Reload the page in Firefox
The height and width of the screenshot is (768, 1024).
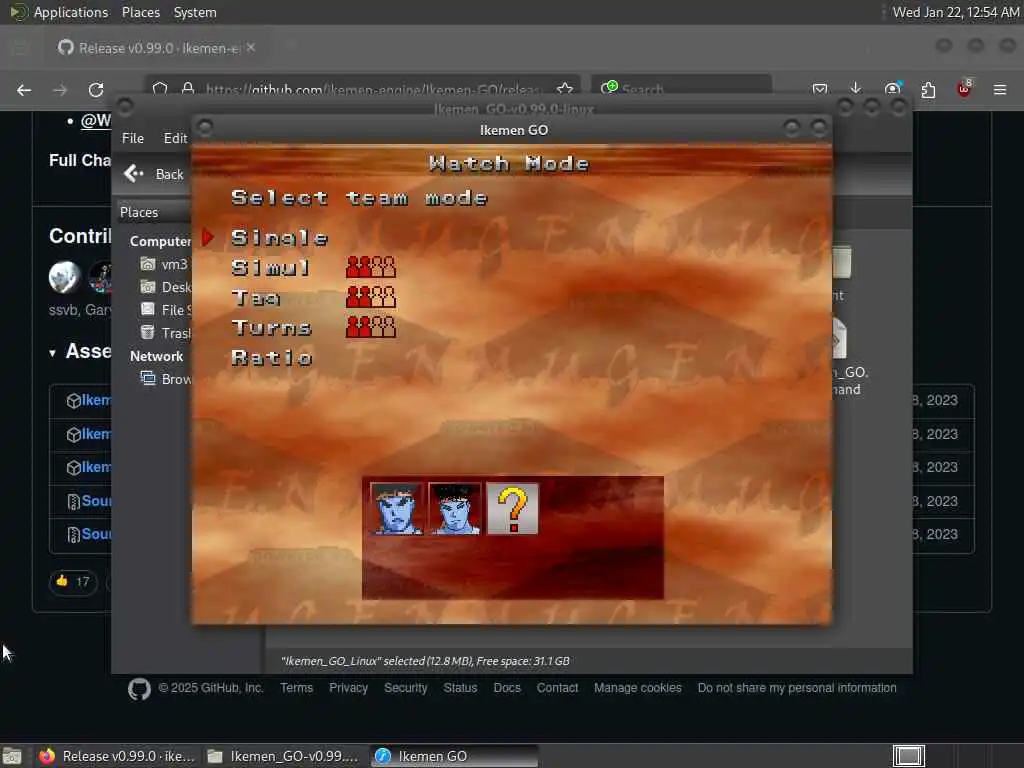96,89
